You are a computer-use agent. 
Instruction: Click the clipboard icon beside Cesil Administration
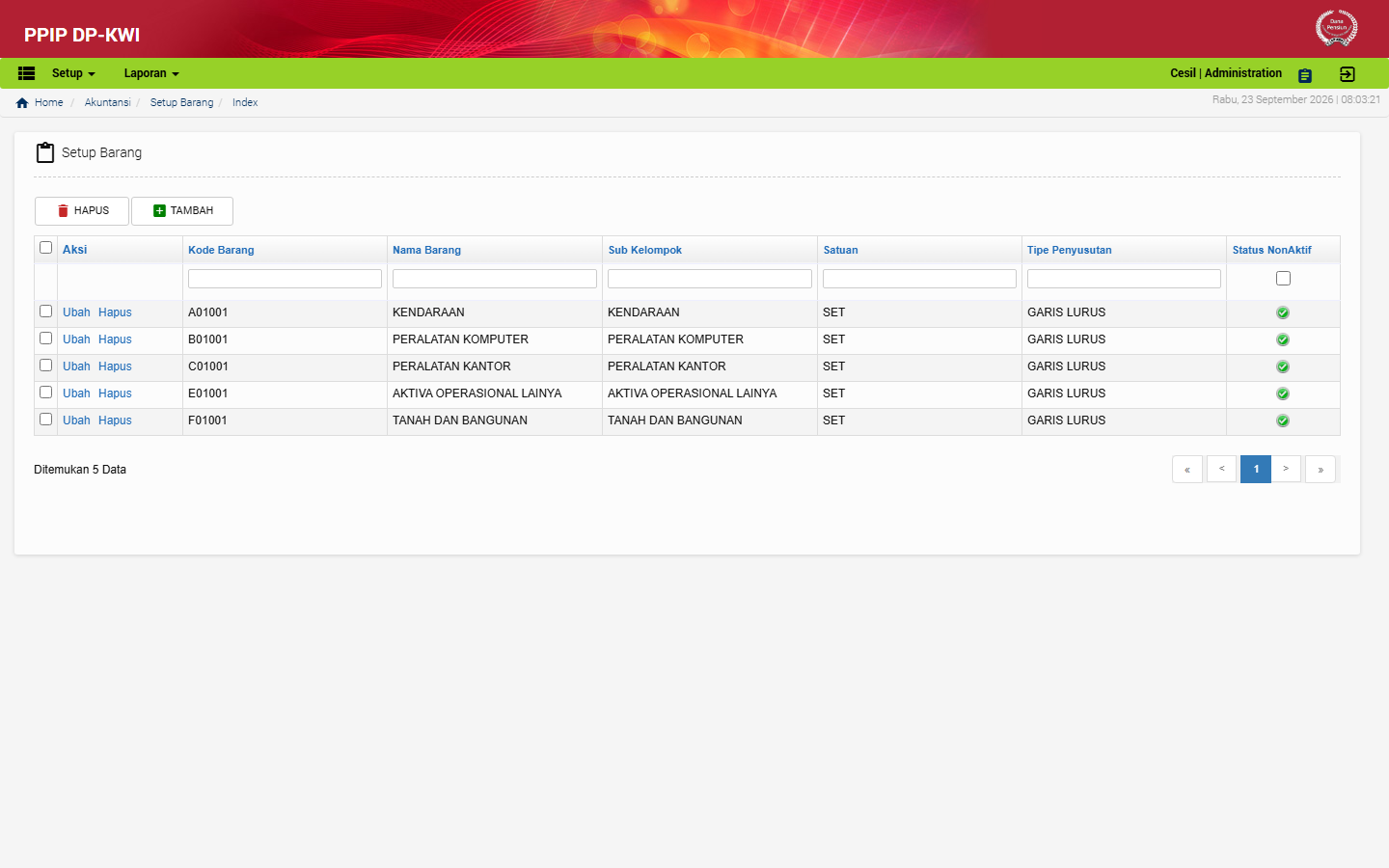click(x=1305, y=75)
